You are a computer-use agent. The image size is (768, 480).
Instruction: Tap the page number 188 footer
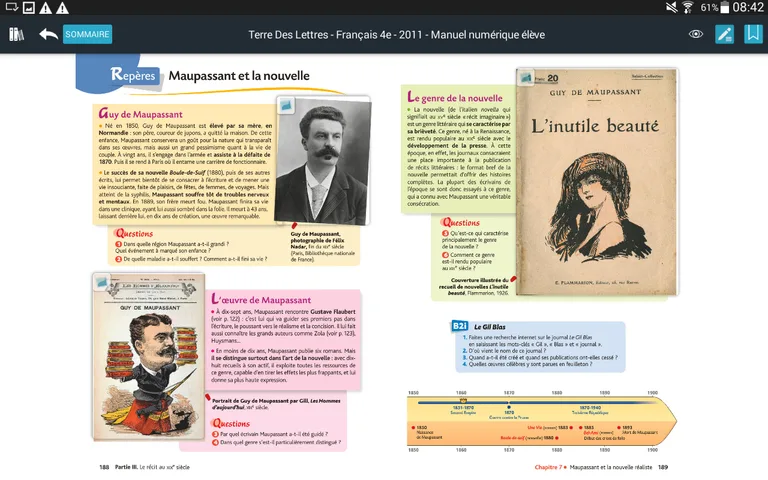point(104,467)
